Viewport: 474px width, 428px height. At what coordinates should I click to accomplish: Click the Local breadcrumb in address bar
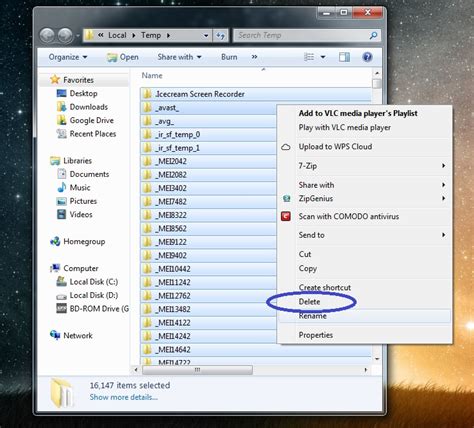pos(117,35)
